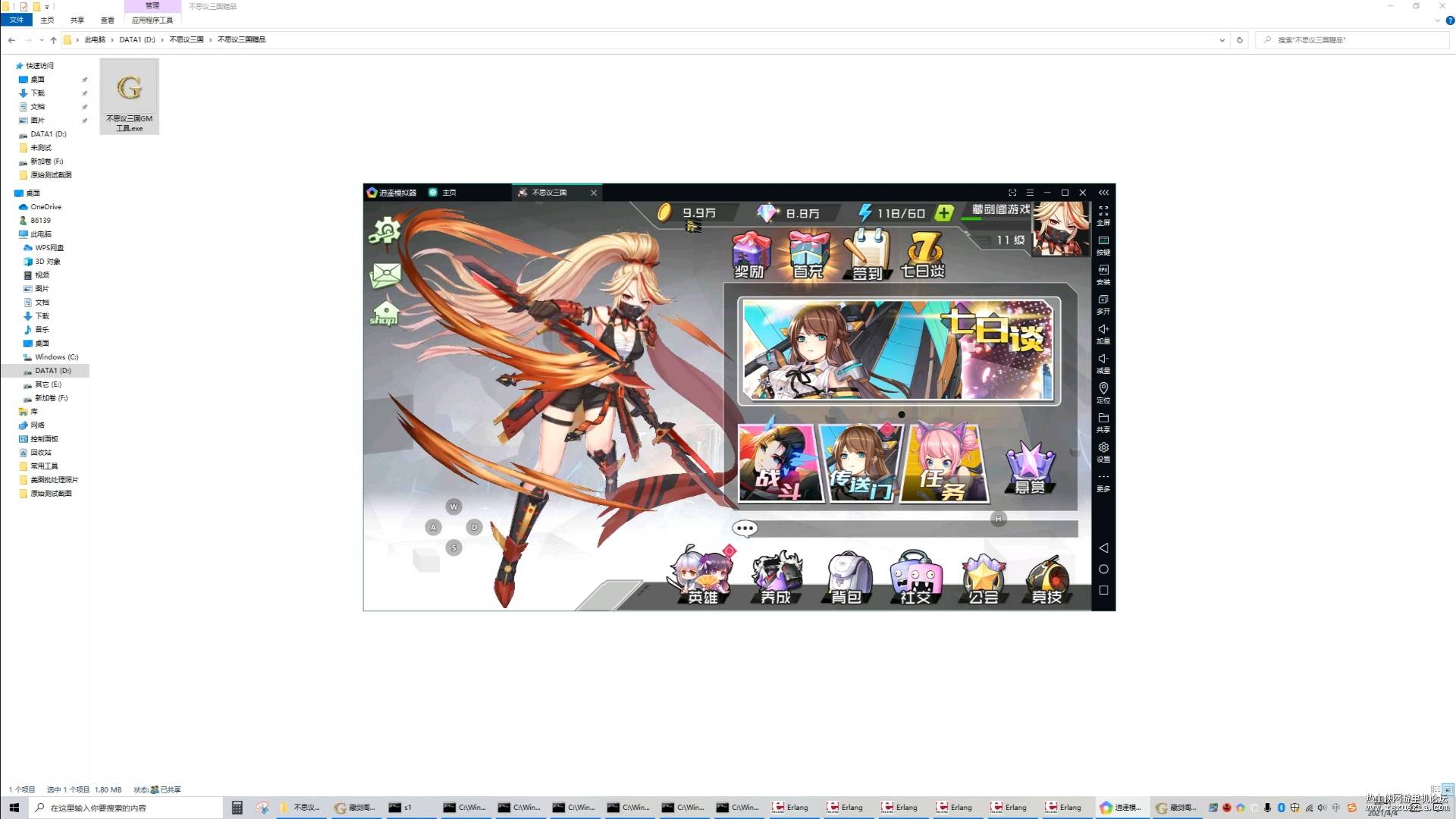The width and height of the screenshot is (1456, 819).
Task: Open the 悬赏 bounty crown icon
Action: click(1030, 468)
